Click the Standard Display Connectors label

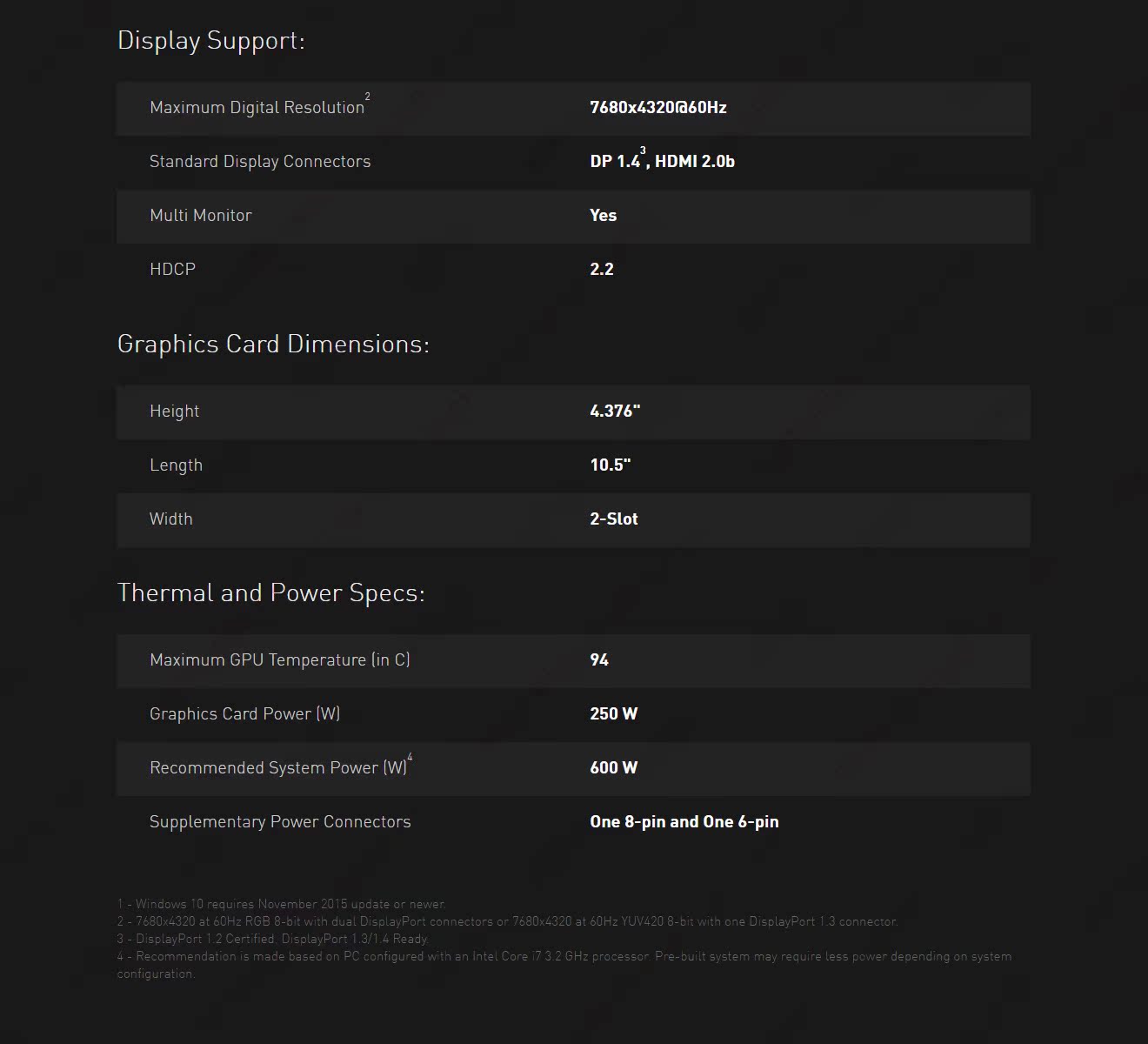(x=260, y=162)
